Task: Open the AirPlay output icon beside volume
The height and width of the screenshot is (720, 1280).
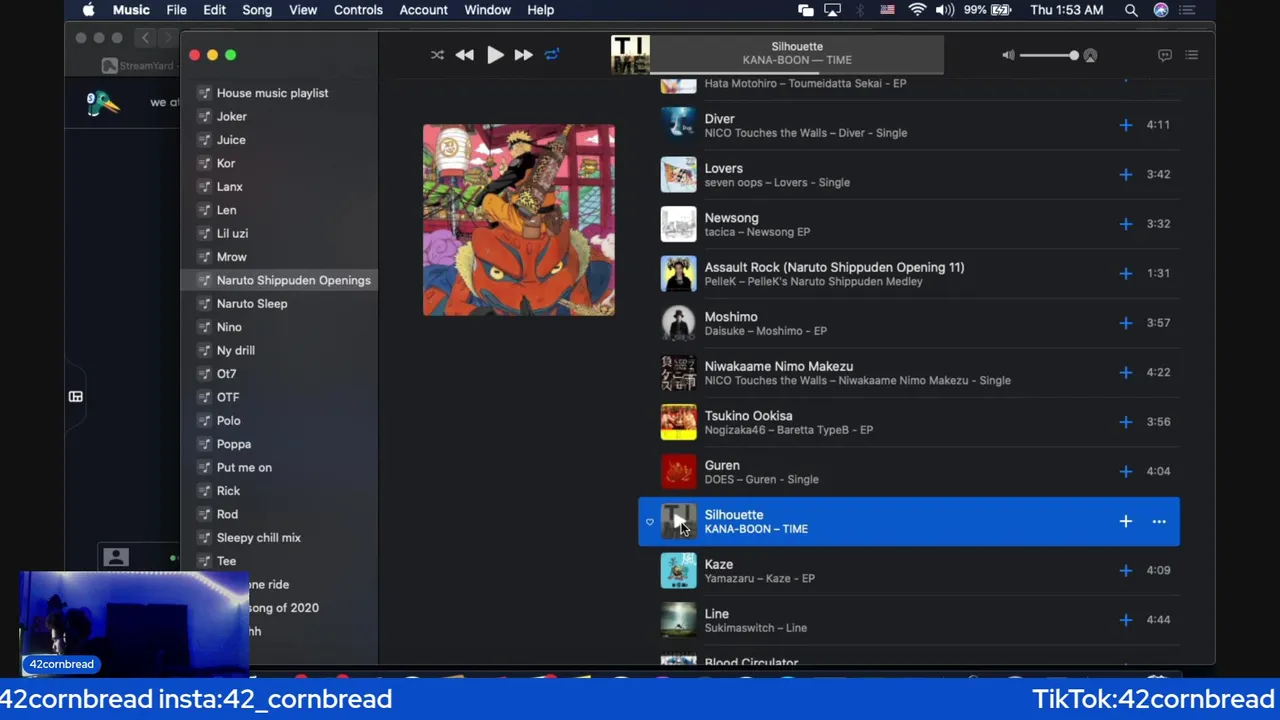Action: pyautogui.click(x=1090, y=56)
